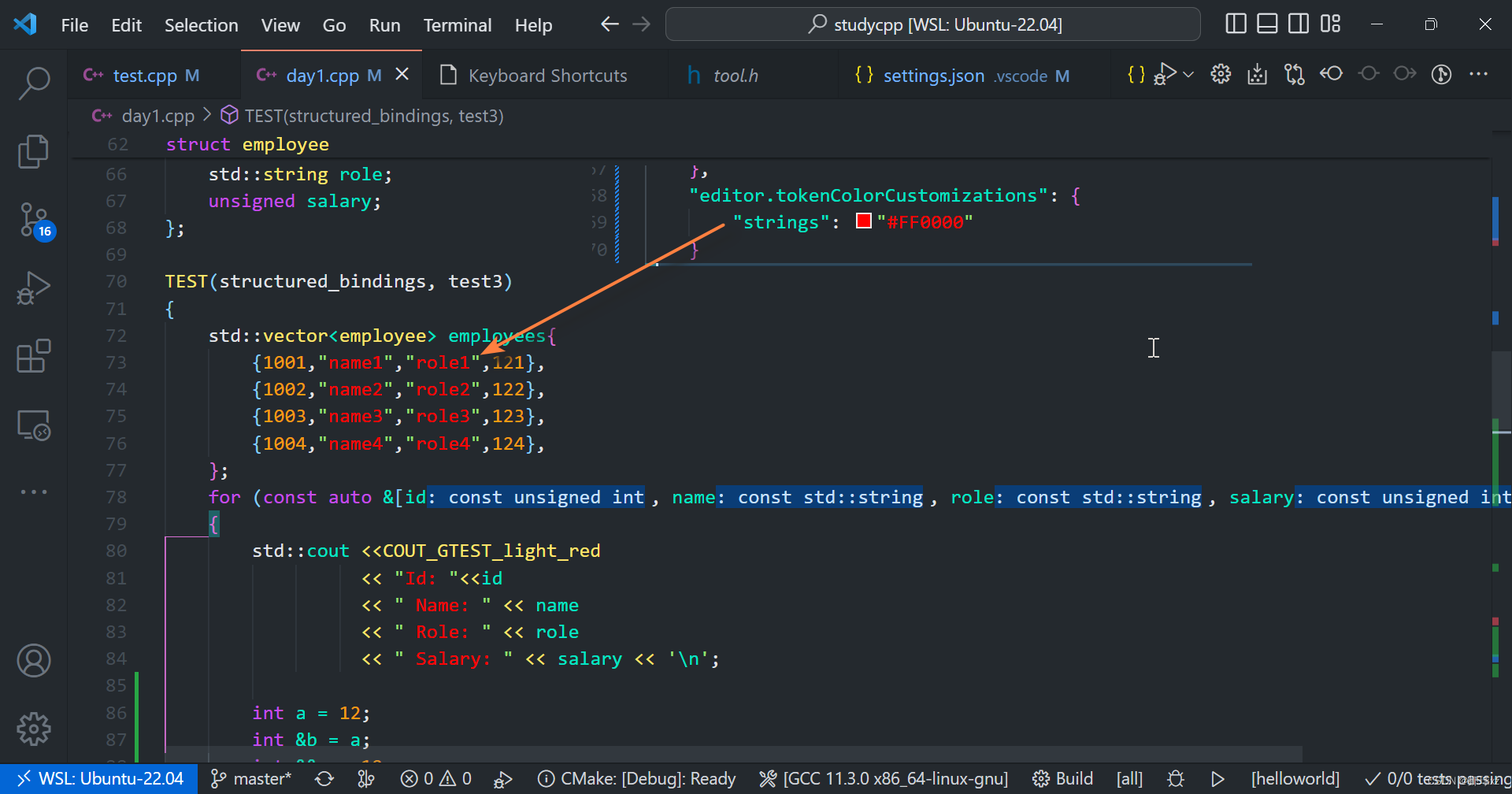
Task: Open the Remote Explorer view
Action: coord(34,425)
